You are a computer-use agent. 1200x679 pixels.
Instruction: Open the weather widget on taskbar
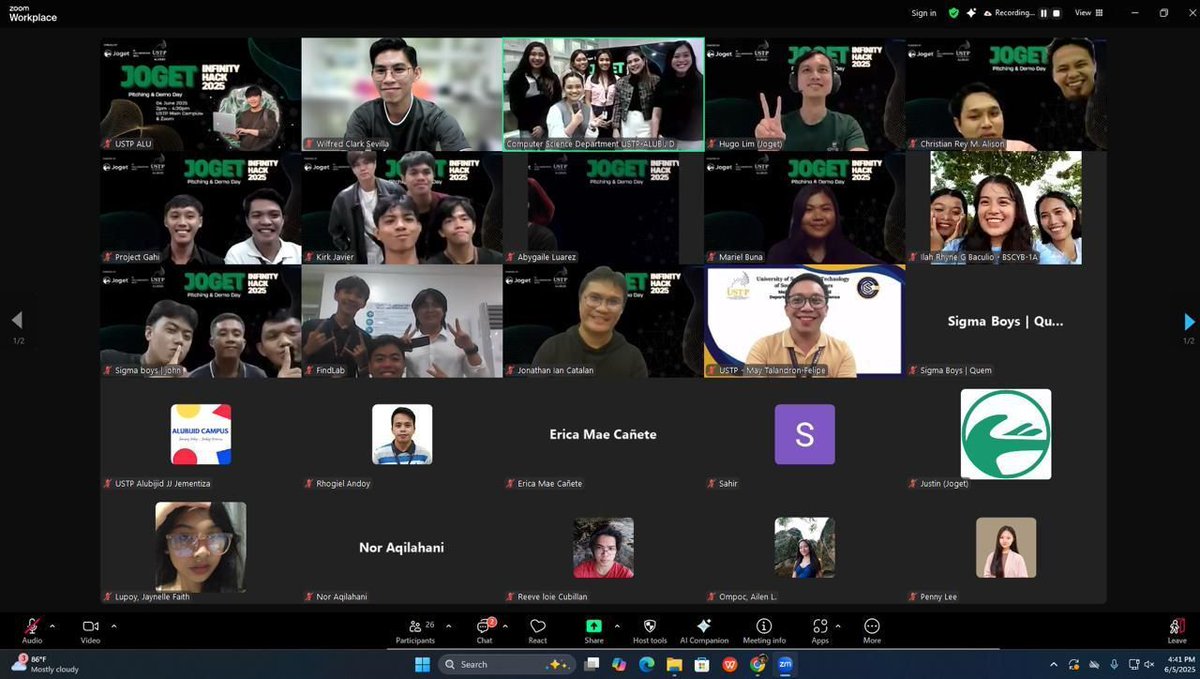coord(45,664)
